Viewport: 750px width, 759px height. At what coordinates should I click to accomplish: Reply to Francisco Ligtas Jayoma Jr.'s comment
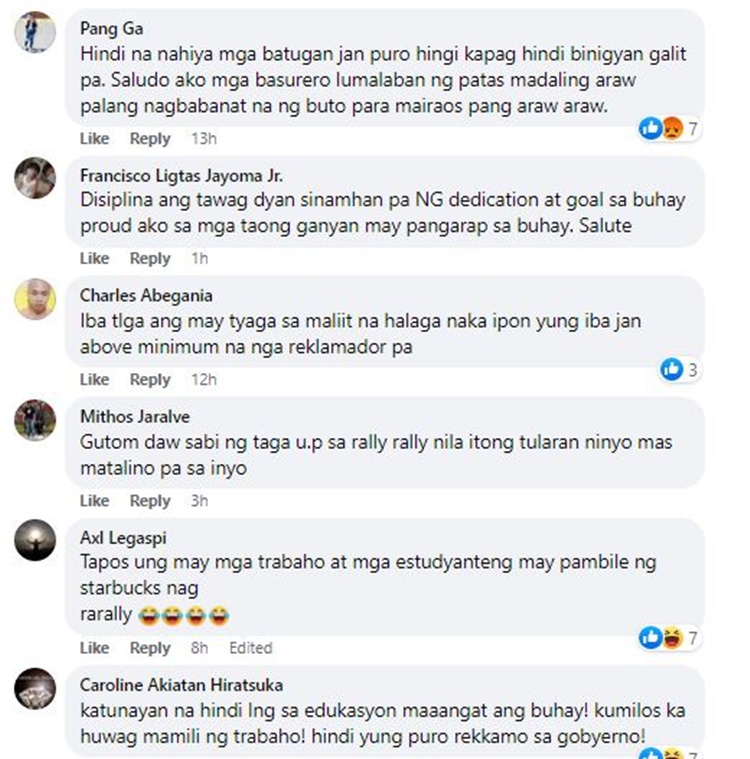[150, 258]
